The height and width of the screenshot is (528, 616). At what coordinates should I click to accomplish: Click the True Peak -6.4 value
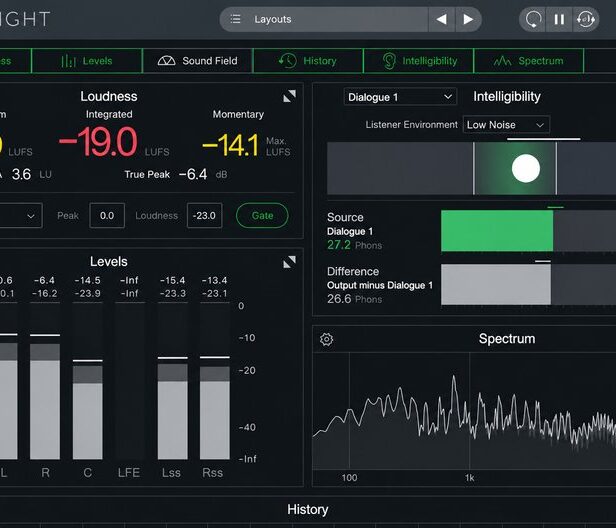tap(192, 174)
